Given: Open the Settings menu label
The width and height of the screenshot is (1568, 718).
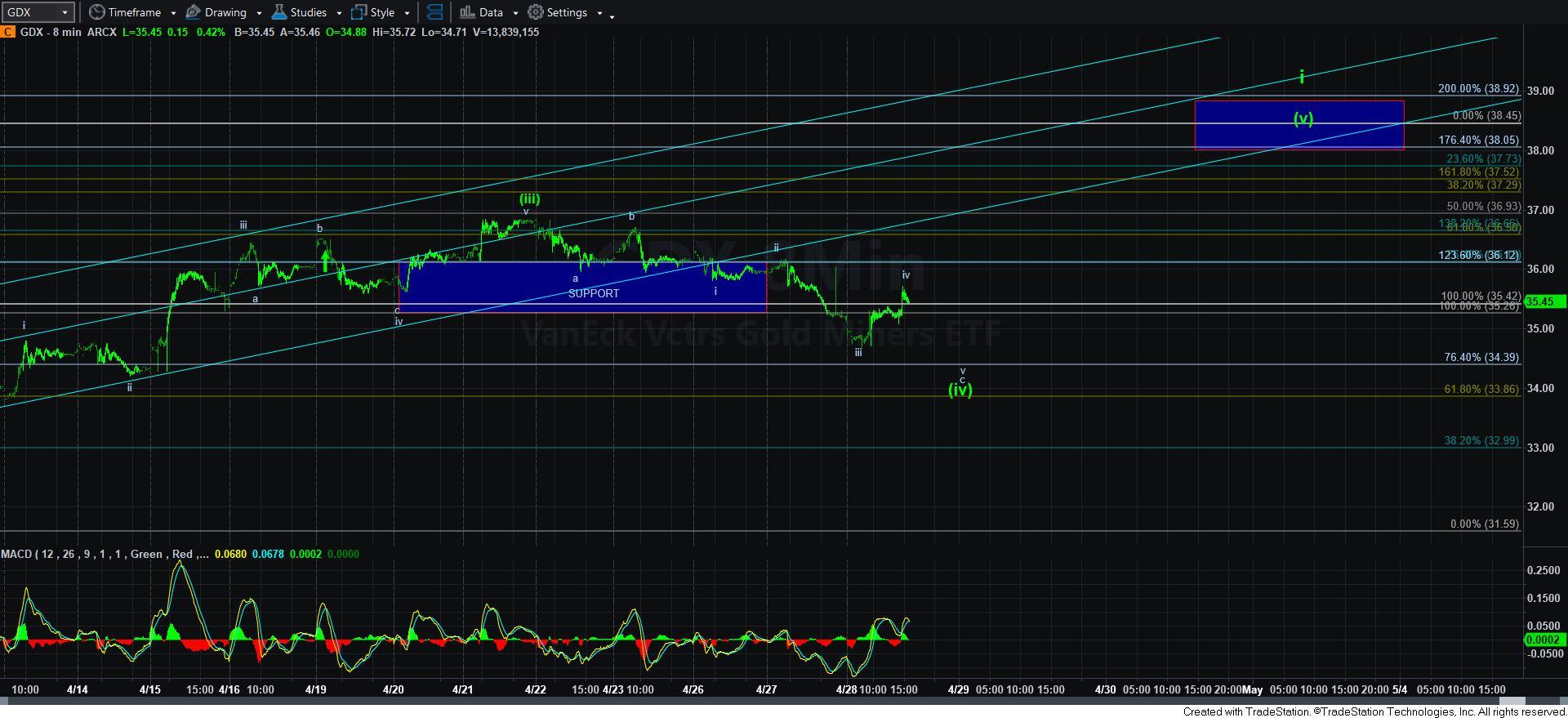Looking at the screenshot, I should point(567,12).
